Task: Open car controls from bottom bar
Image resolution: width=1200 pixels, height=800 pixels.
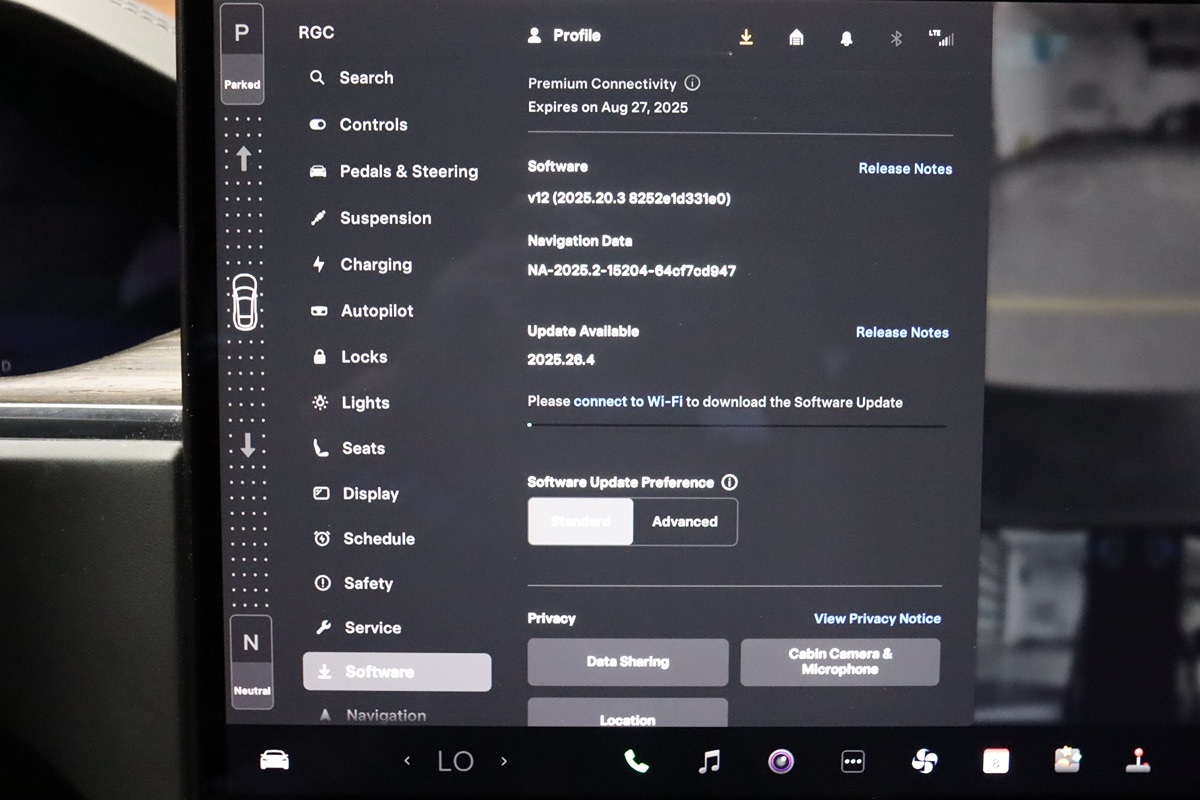Action: coord(274,760)
